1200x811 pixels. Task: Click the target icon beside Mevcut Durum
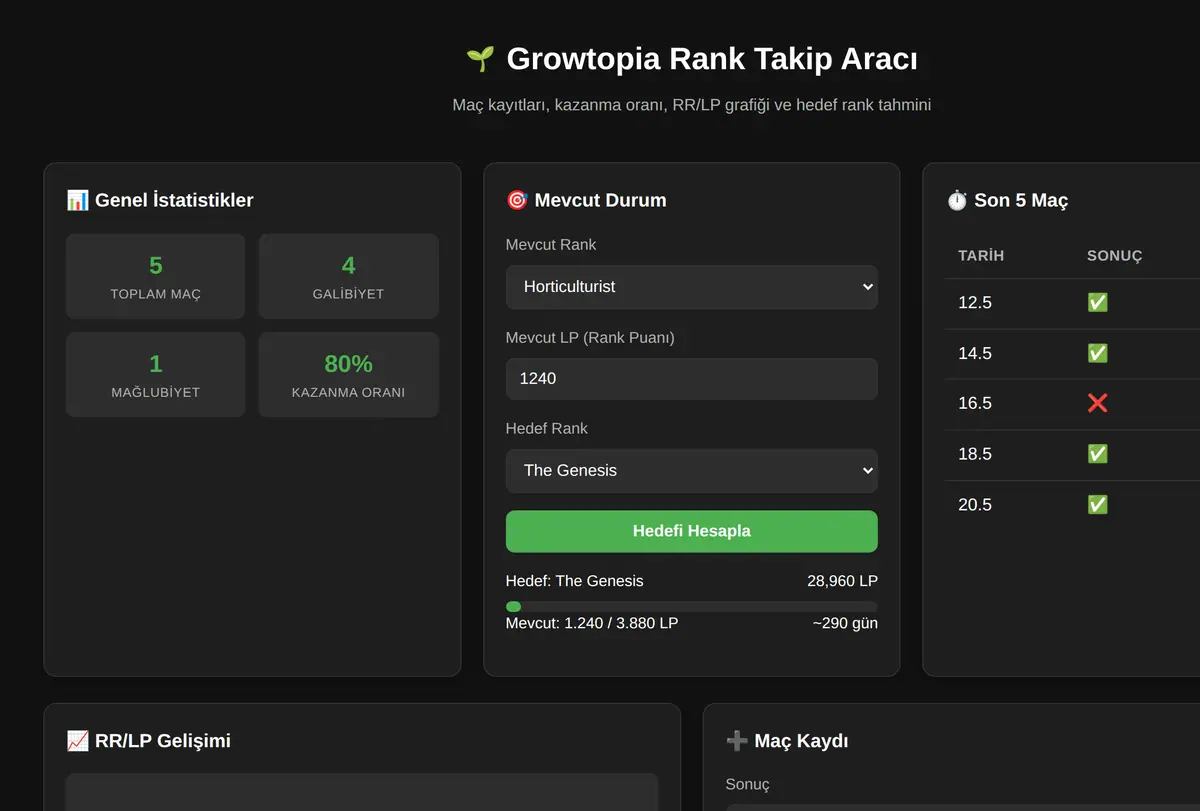tap(517, 200)
